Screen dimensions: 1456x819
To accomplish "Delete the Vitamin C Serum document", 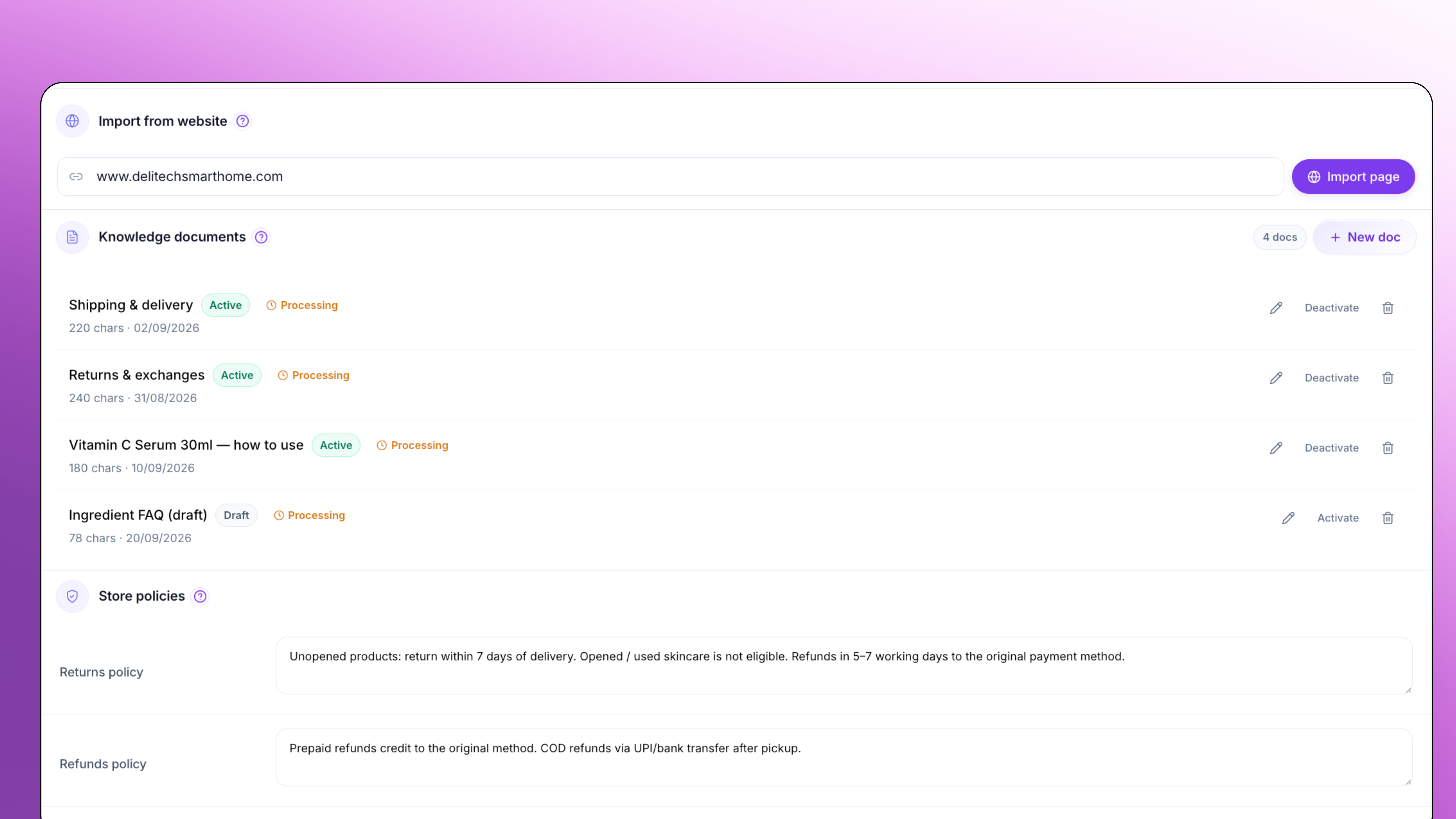I will point(1388,448).
